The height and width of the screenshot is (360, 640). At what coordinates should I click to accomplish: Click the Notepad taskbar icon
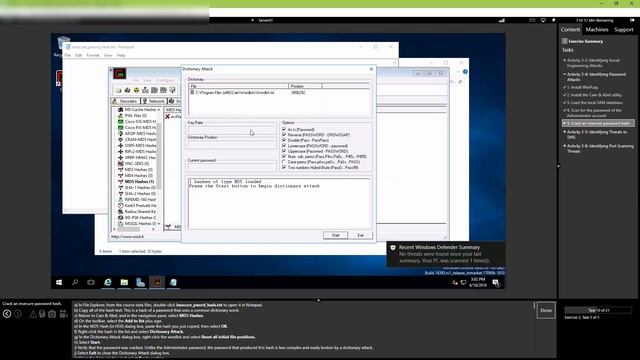173,282
